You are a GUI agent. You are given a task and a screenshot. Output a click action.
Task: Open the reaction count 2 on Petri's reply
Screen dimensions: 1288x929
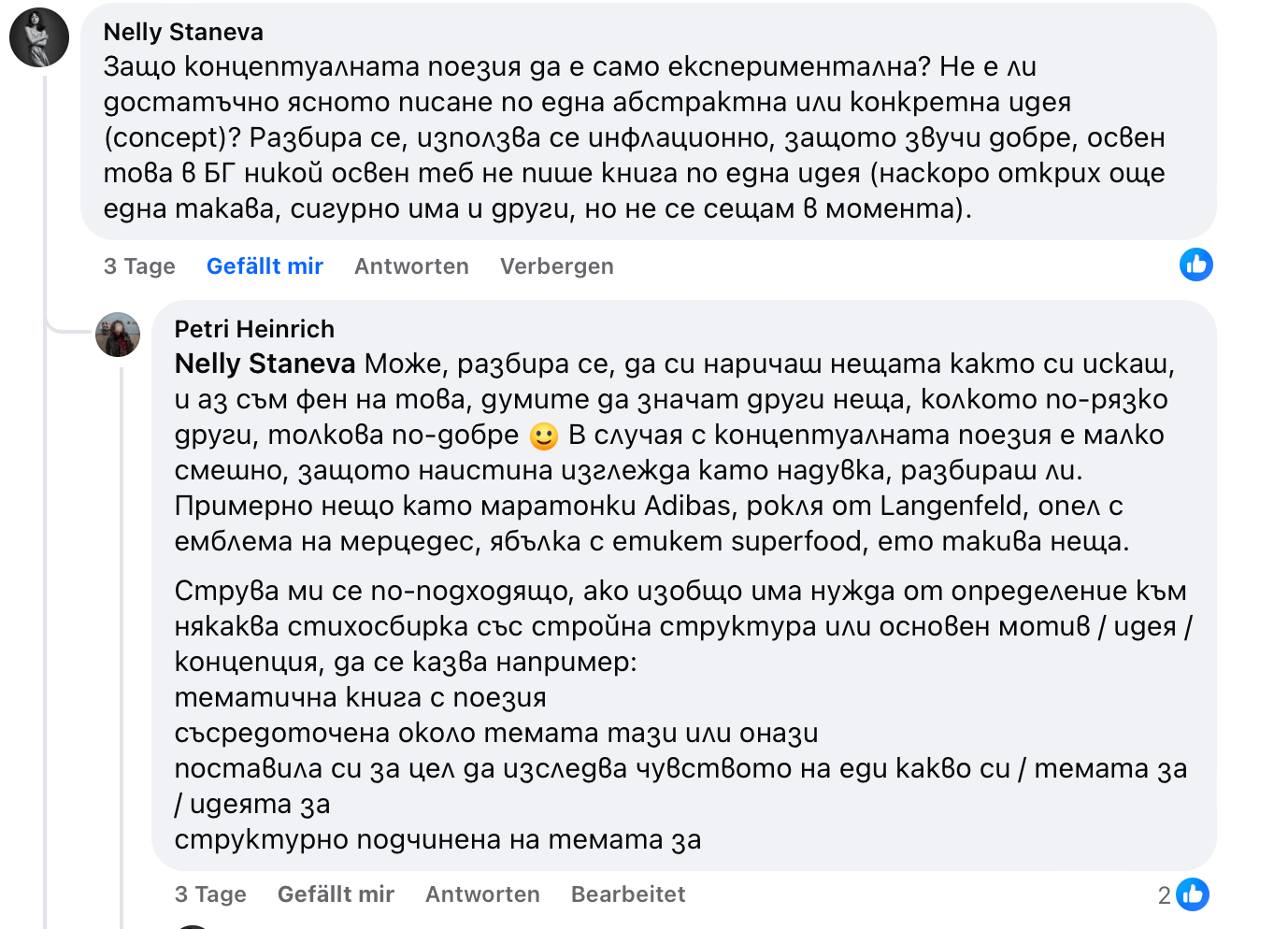[1164, 895]
